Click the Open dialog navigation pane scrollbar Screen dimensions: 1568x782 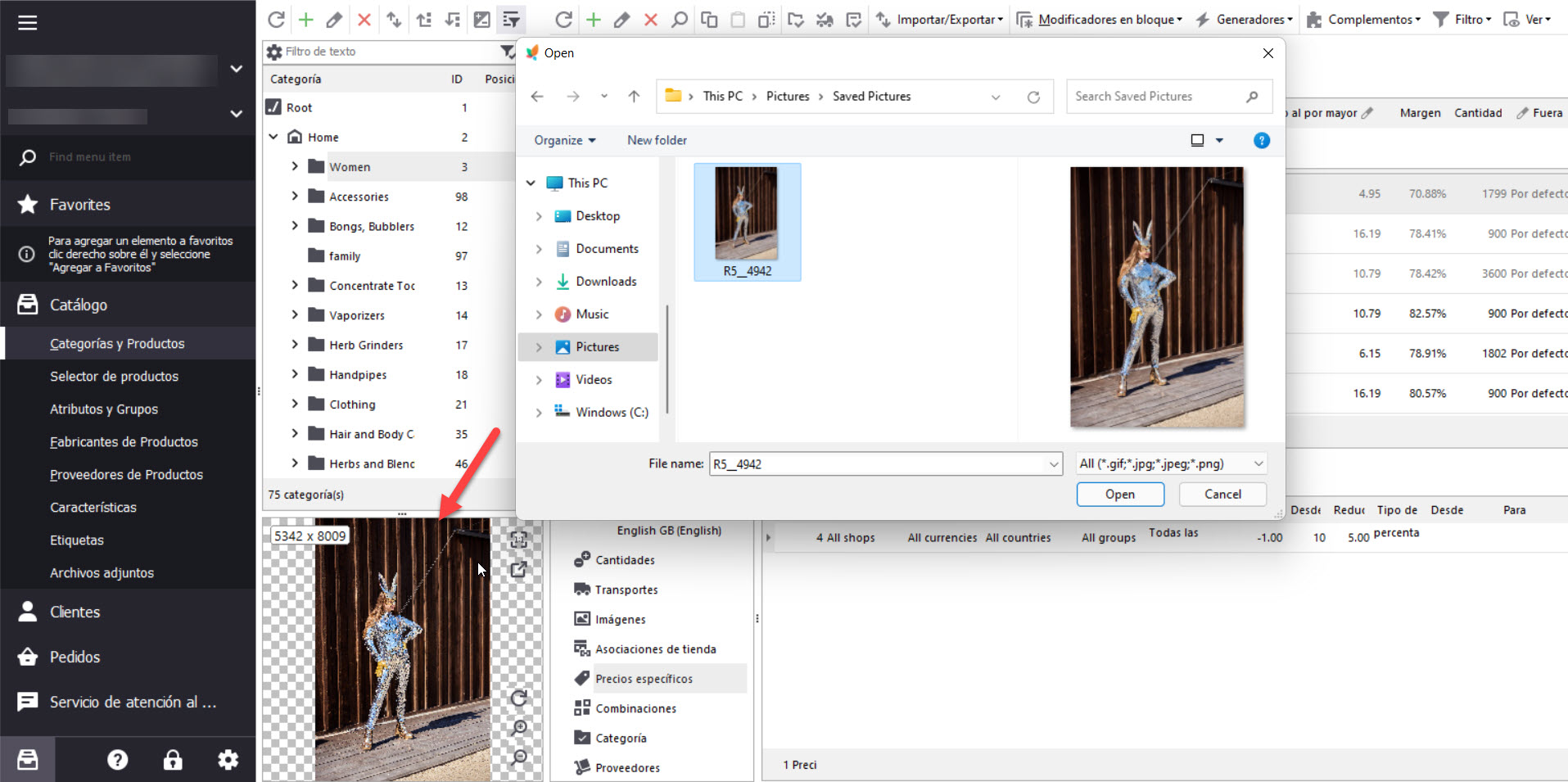point(667,358)
